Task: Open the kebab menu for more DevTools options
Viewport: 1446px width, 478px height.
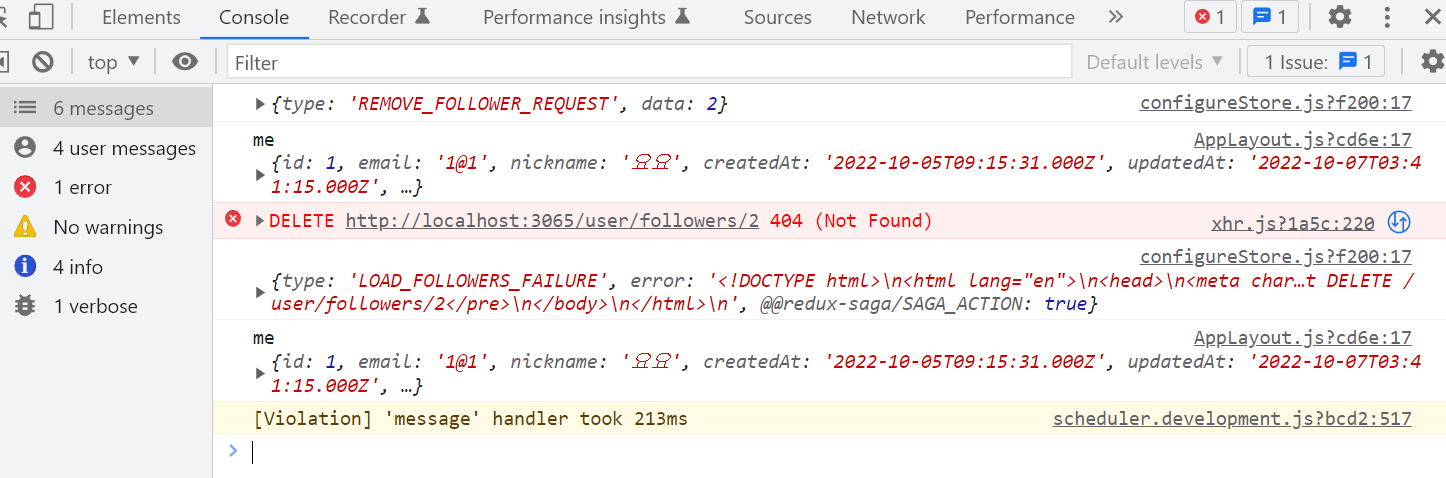Action: click(x=1387, y=17)
